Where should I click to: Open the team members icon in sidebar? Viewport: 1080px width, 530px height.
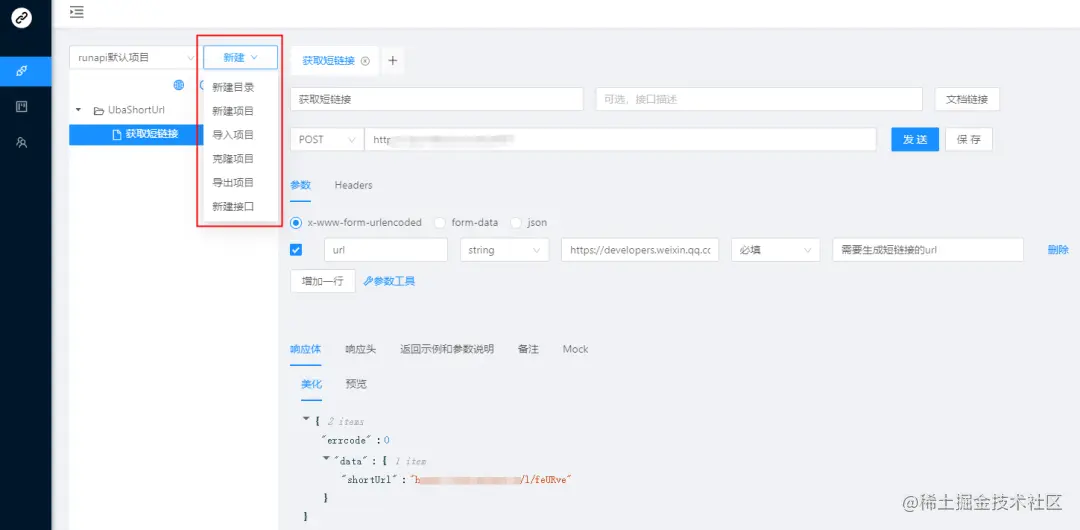pos(22,143)
